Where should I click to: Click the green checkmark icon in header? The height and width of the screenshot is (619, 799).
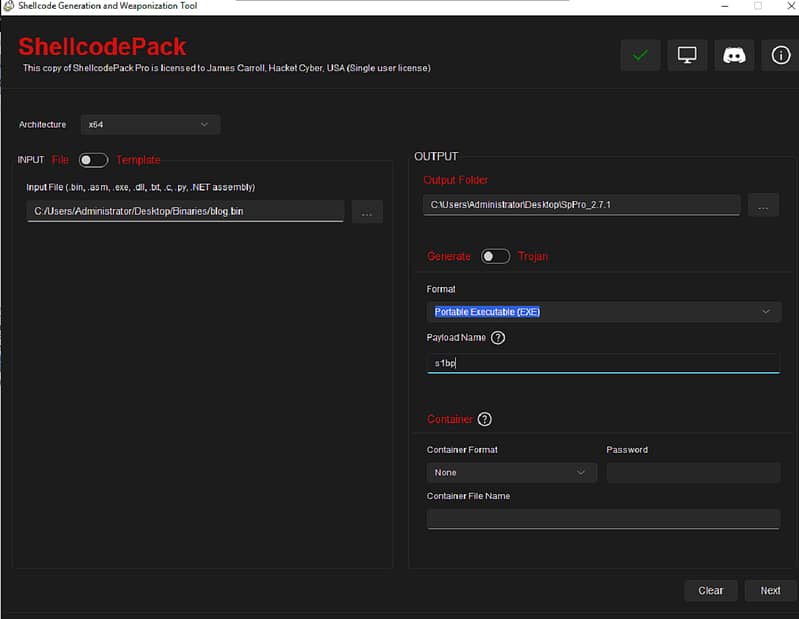(640, 55)
